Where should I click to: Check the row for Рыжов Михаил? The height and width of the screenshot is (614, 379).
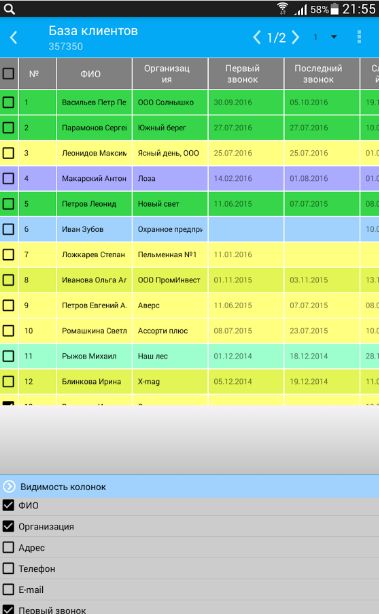(x=8, y=356)
